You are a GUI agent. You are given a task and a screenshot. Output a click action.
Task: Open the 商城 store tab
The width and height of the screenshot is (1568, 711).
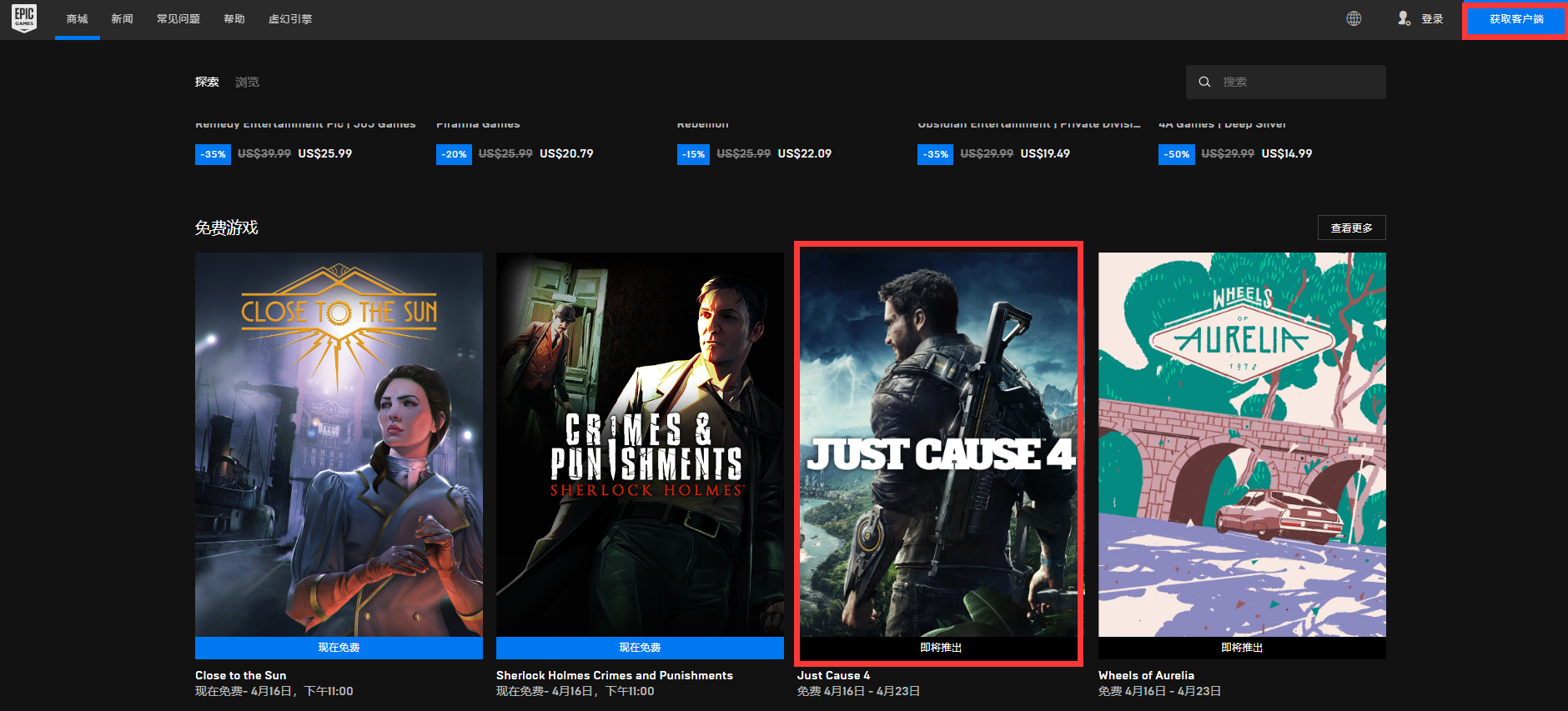[78, 19]
